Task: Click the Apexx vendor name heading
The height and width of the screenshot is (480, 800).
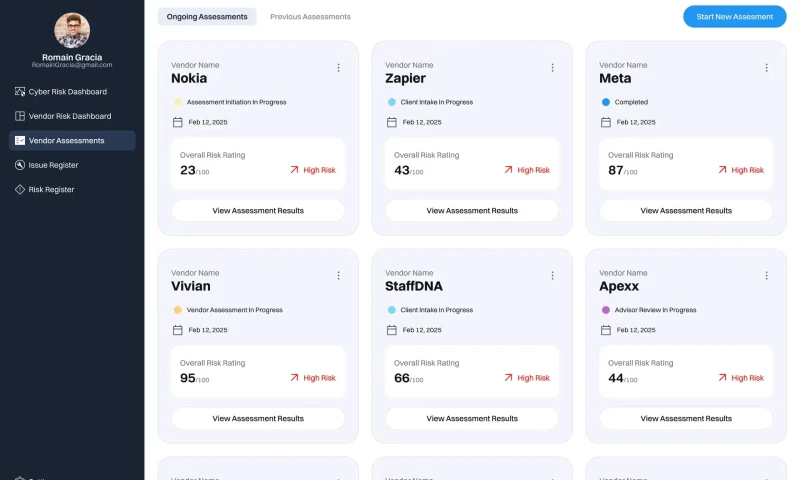Action: 619,287
